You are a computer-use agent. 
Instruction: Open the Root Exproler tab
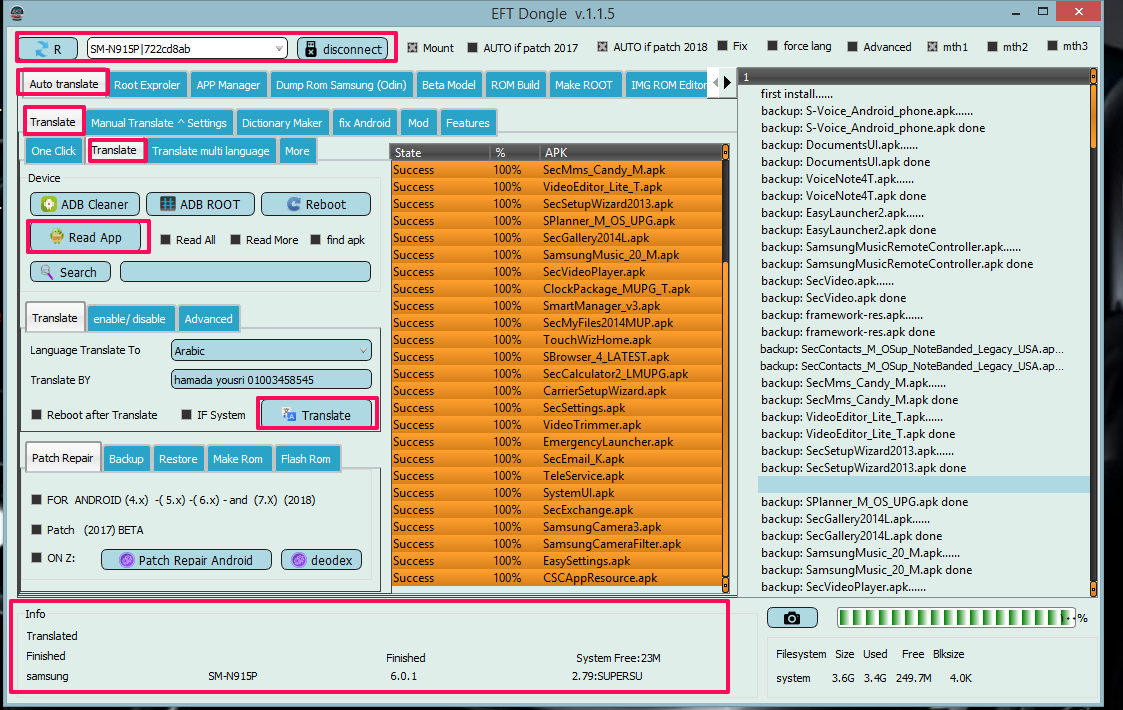(x=147, y=85)
